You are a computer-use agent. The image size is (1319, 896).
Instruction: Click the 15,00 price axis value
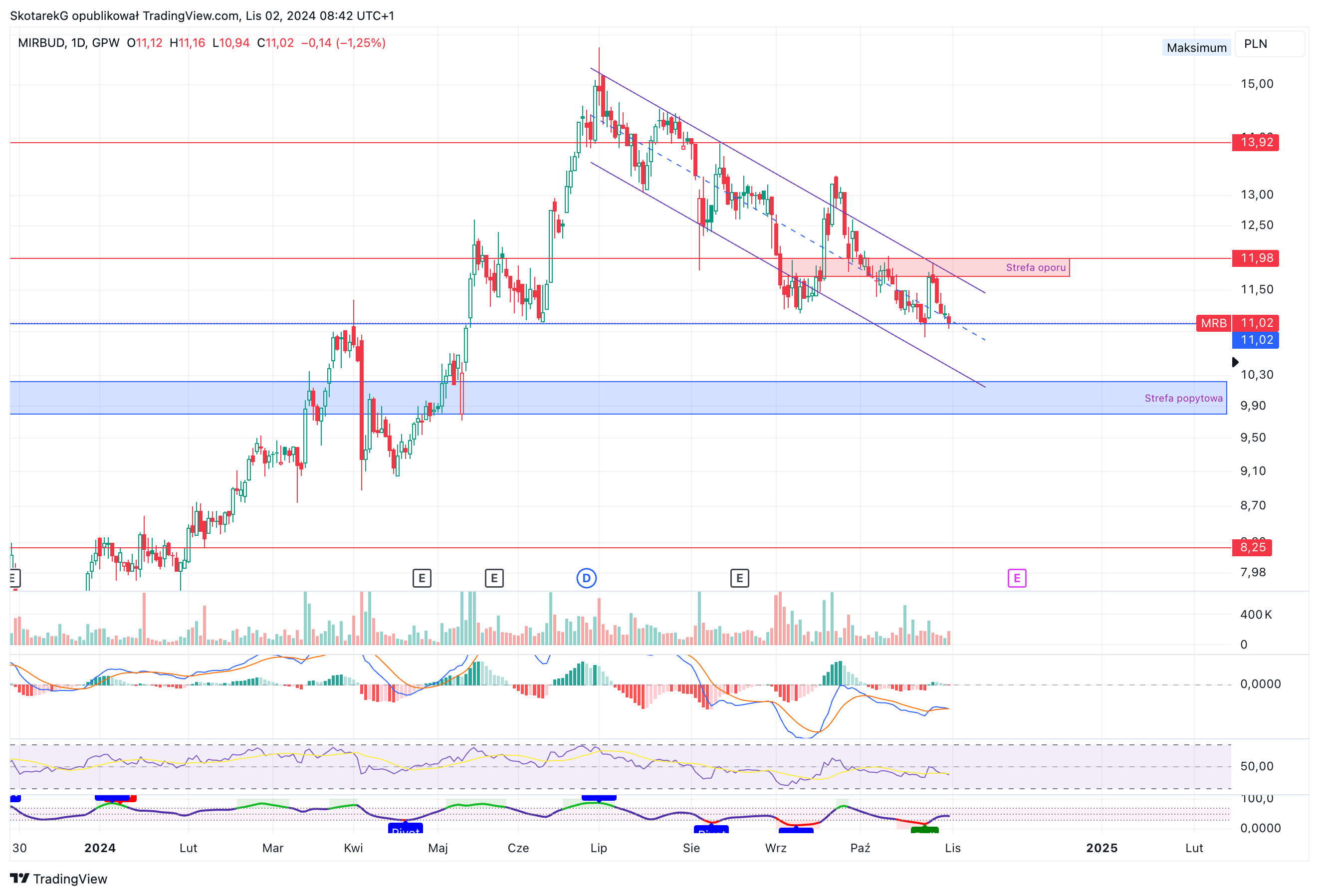(1257, 84)
